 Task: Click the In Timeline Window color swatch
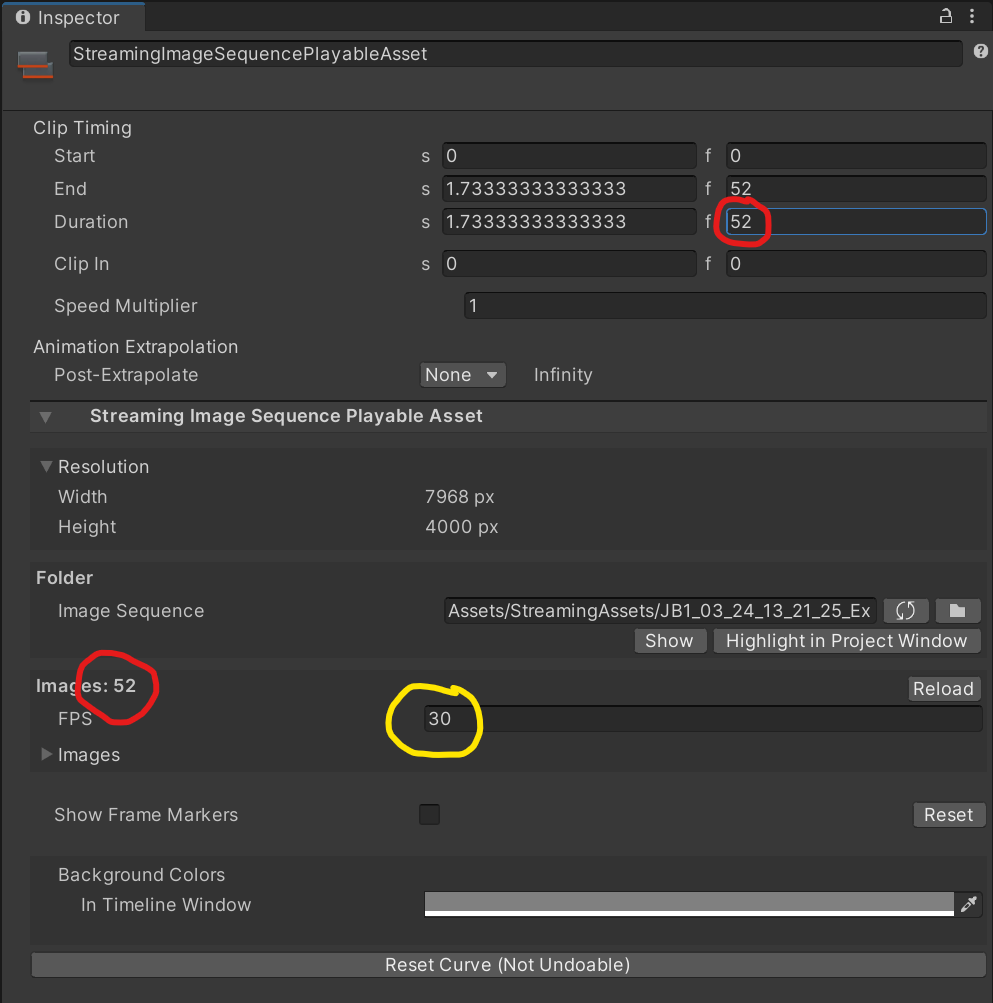click(688, 904)
